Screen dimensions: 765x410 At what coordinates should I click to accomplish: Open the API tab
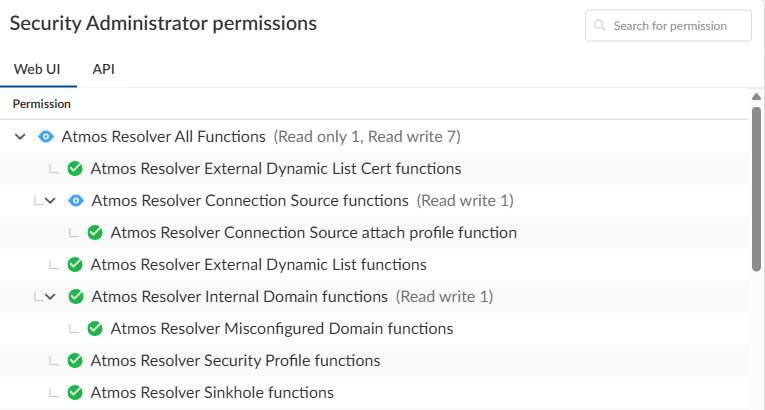(x=104, y=69)
